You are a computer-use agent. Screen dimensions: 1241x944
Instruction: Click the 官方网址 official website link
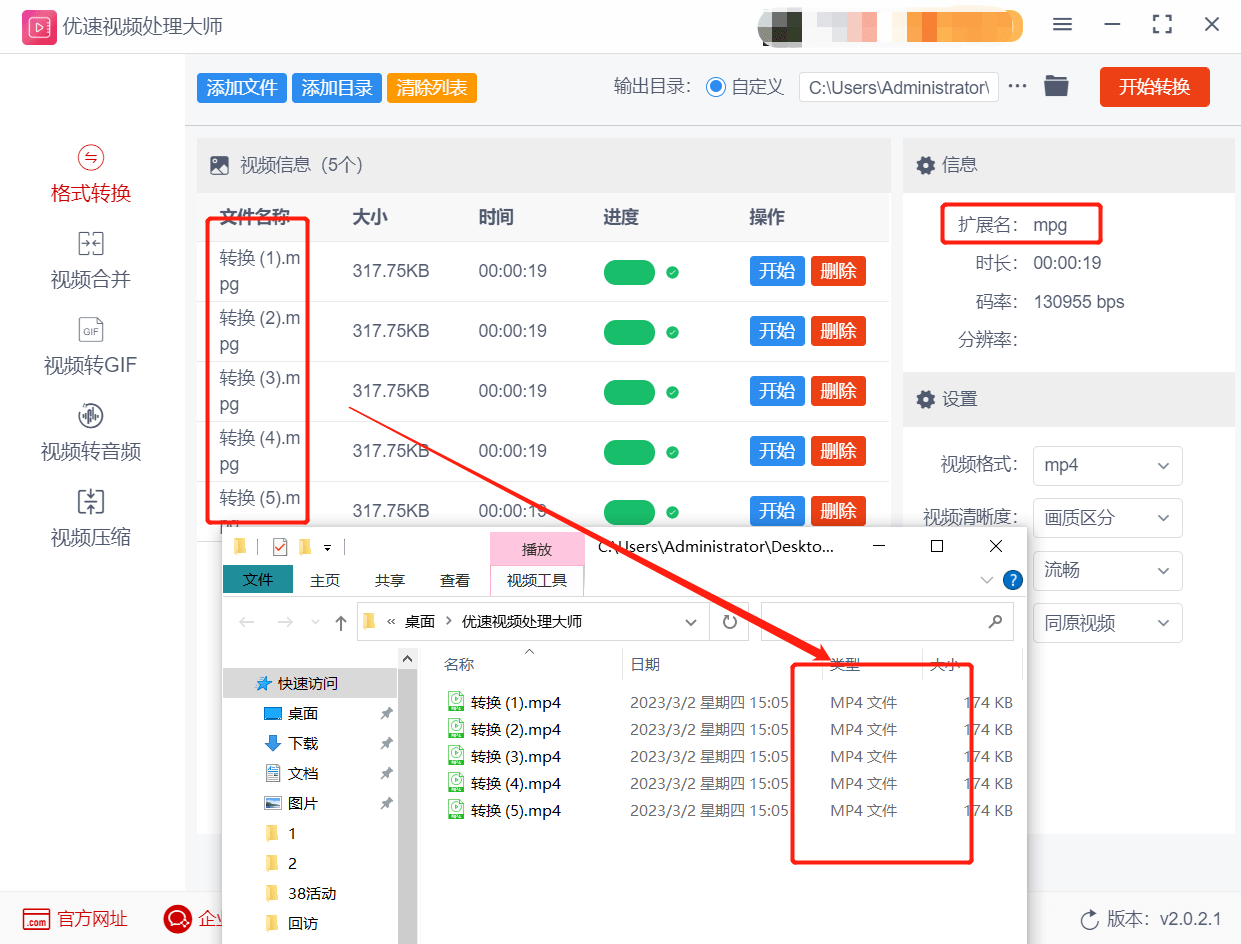[76, 919]
